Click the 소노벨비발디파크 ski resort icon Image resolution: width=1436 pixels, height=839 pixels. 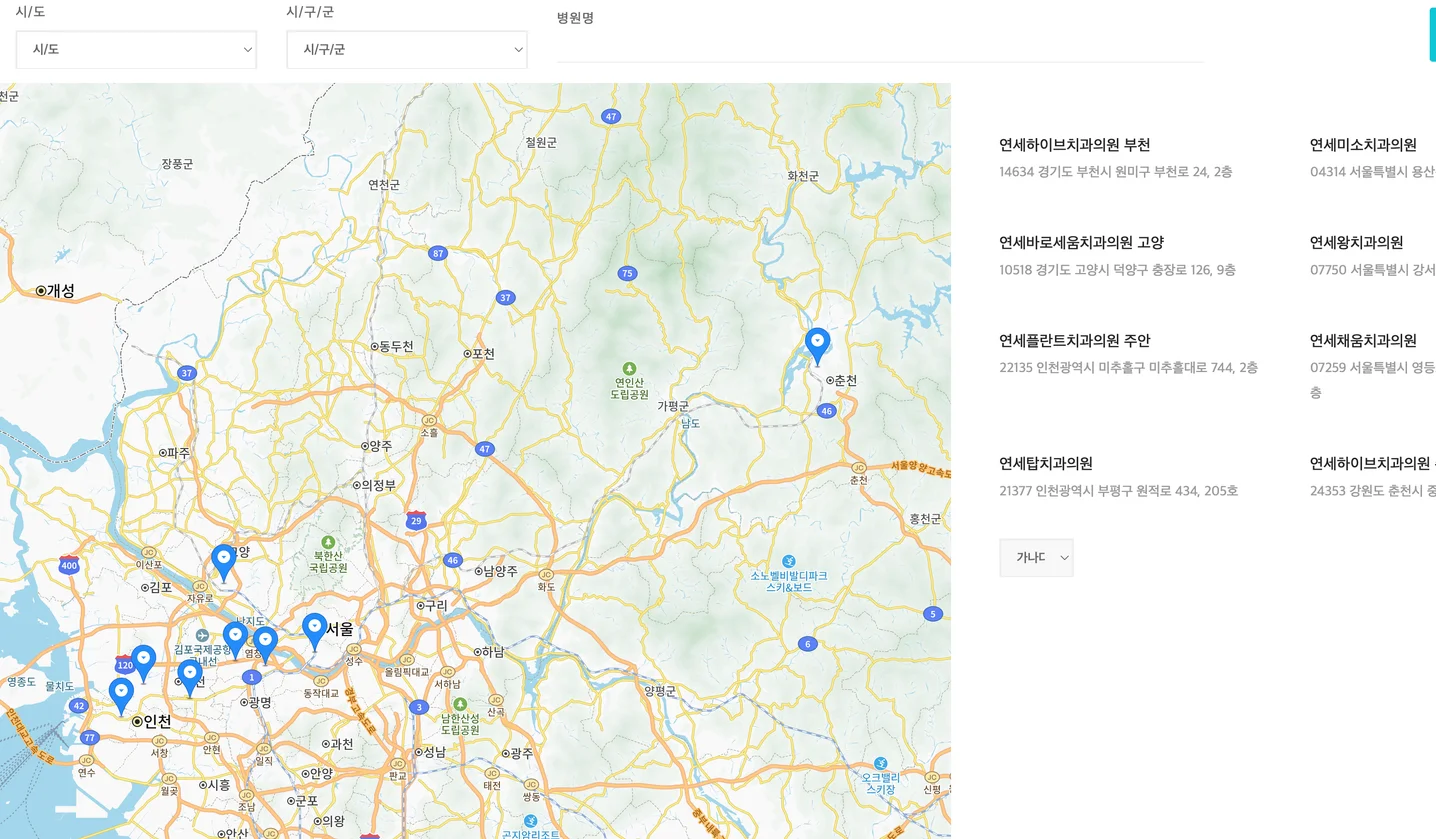click(x=789, y=561)
